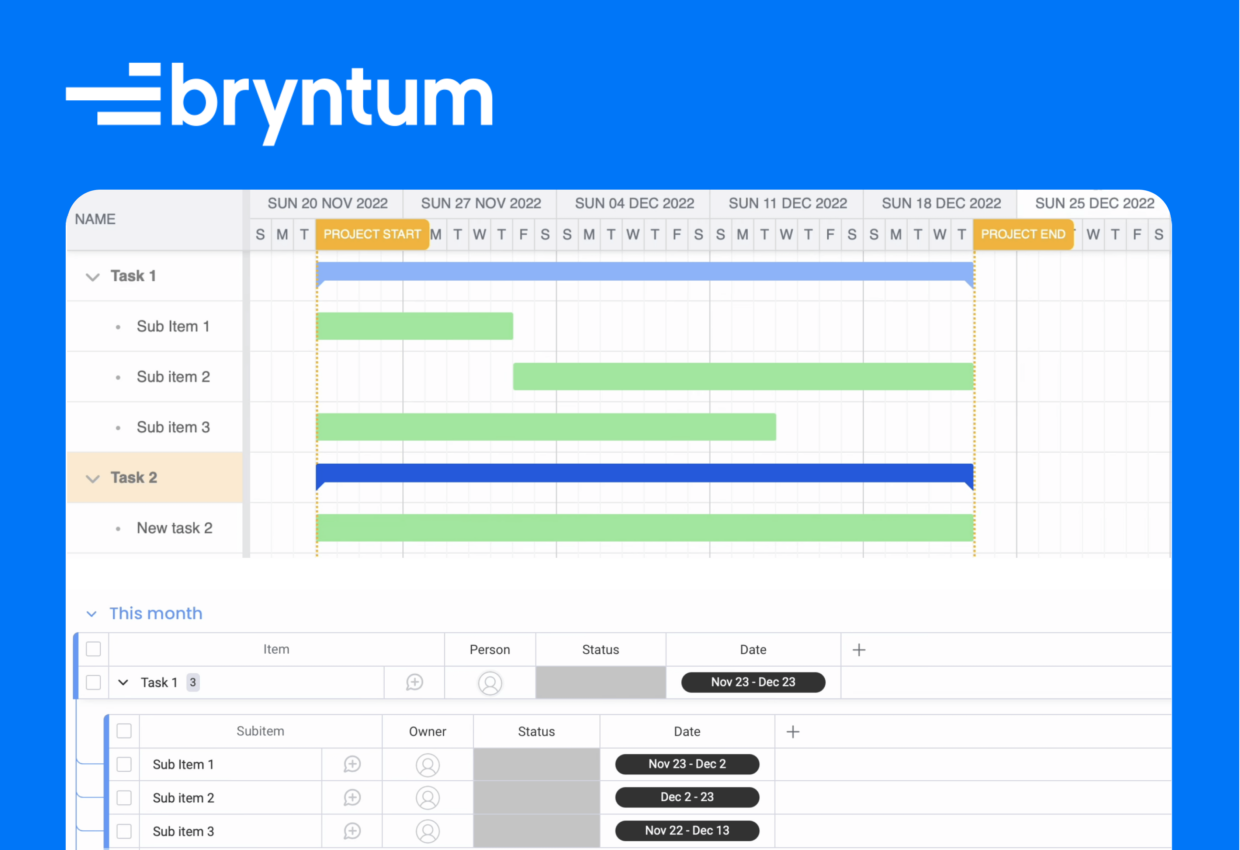Screen dimensions: 1240x850
Task: Click the Sub item 3 owner avatar icon
Action: [427, 831]
